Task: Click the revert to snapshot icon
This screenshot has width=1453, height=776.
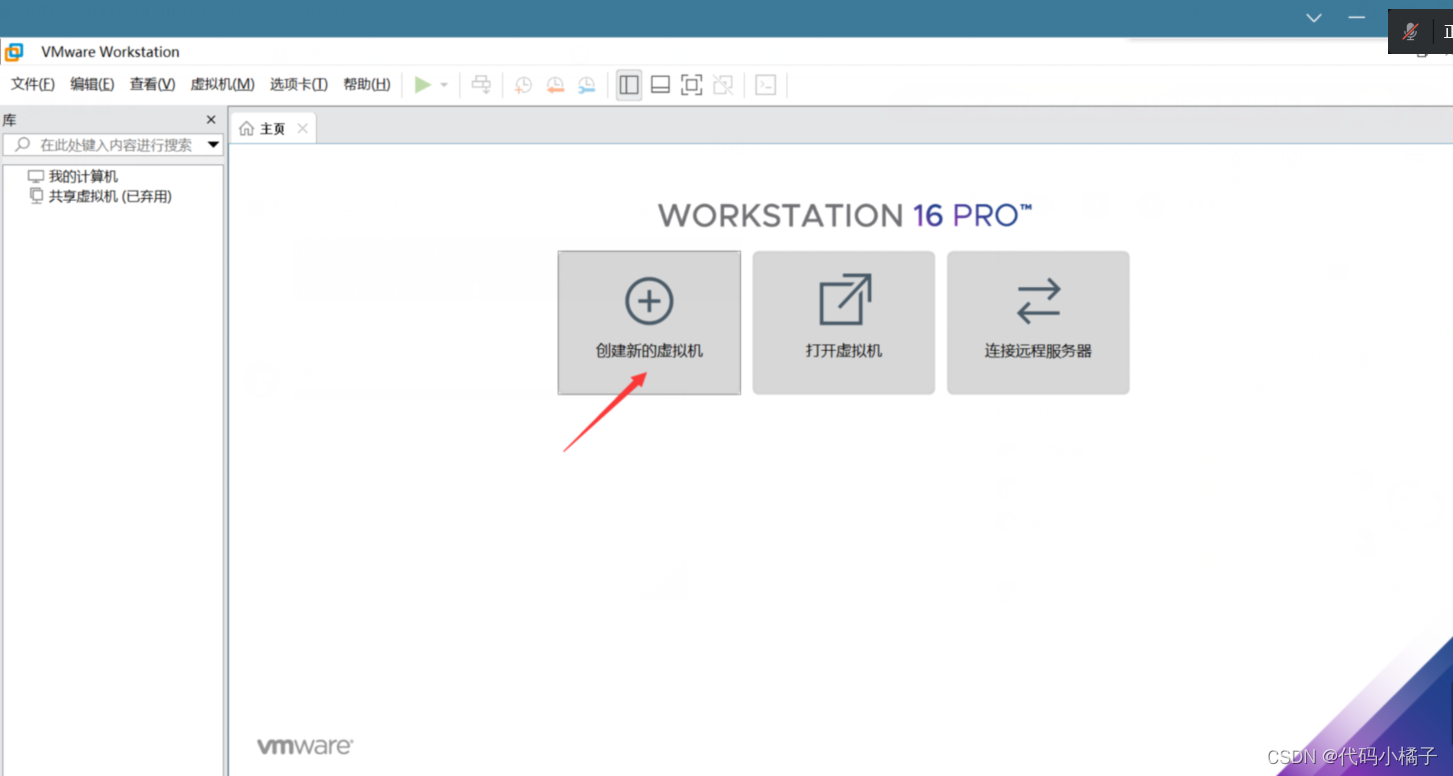Action: coord(555,85)
